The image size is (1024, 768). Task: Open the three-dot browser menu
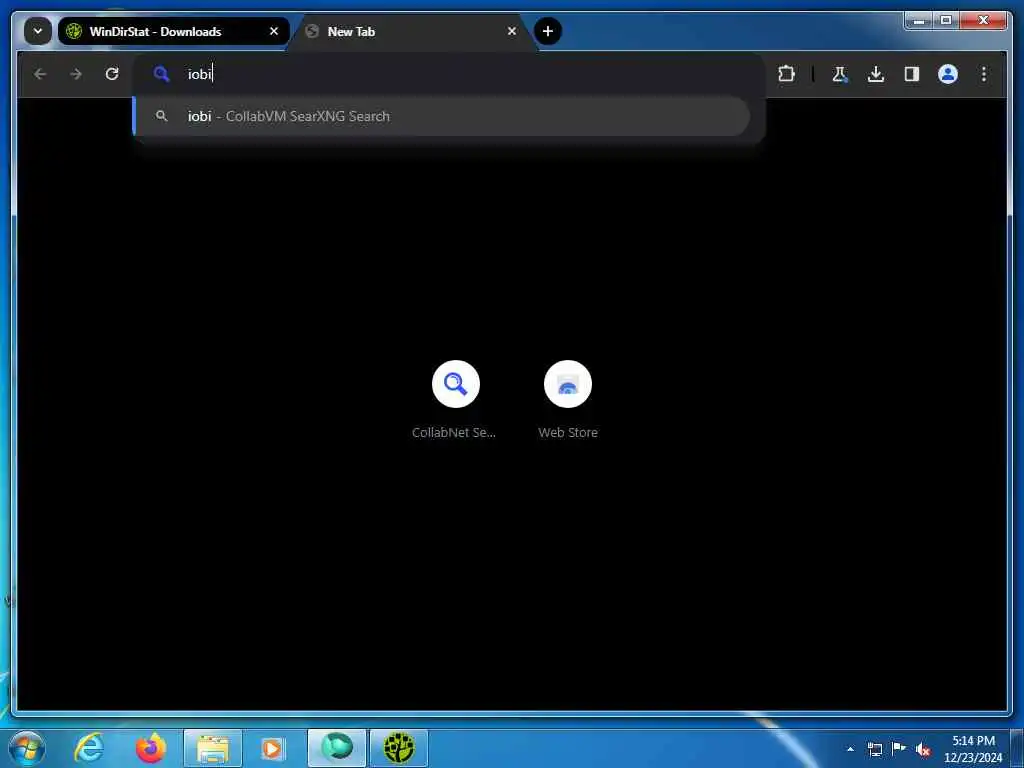[x=984, y=74]
